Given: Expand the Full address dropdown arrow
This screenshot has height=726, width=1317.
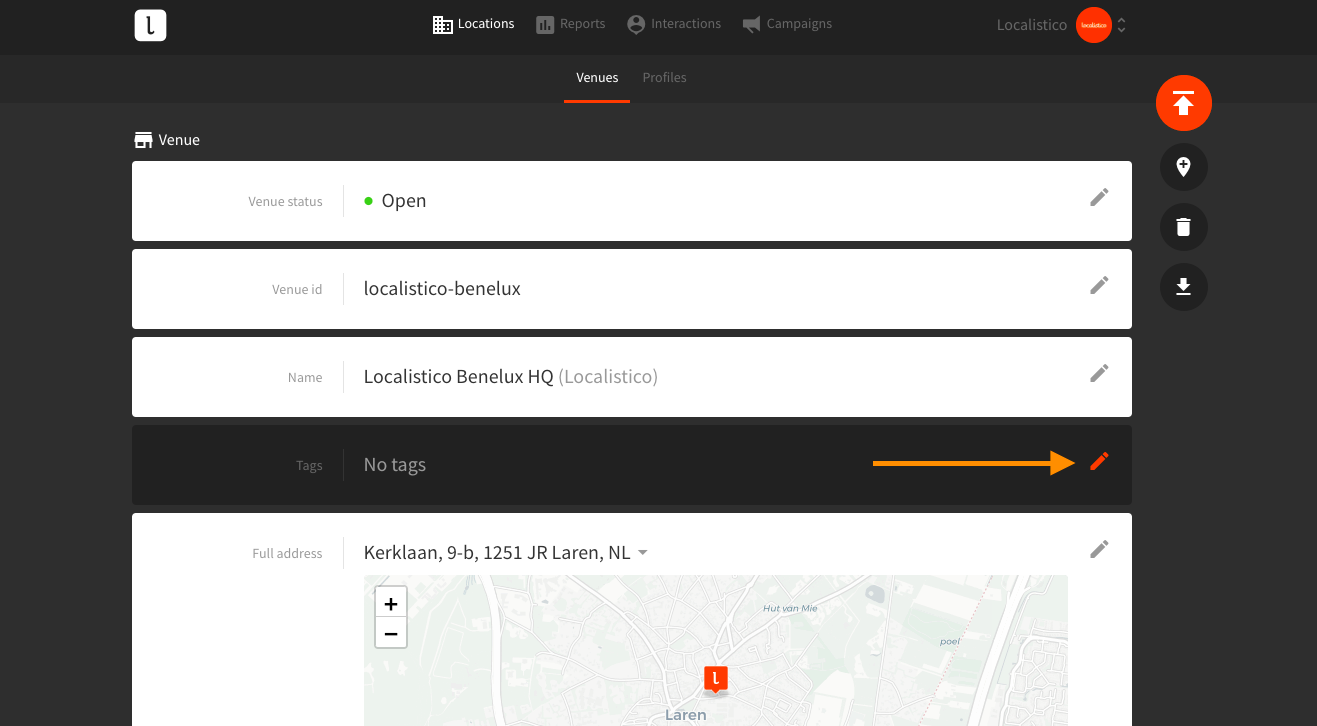Looking at the screenshot, I should [x=642, y=553].
